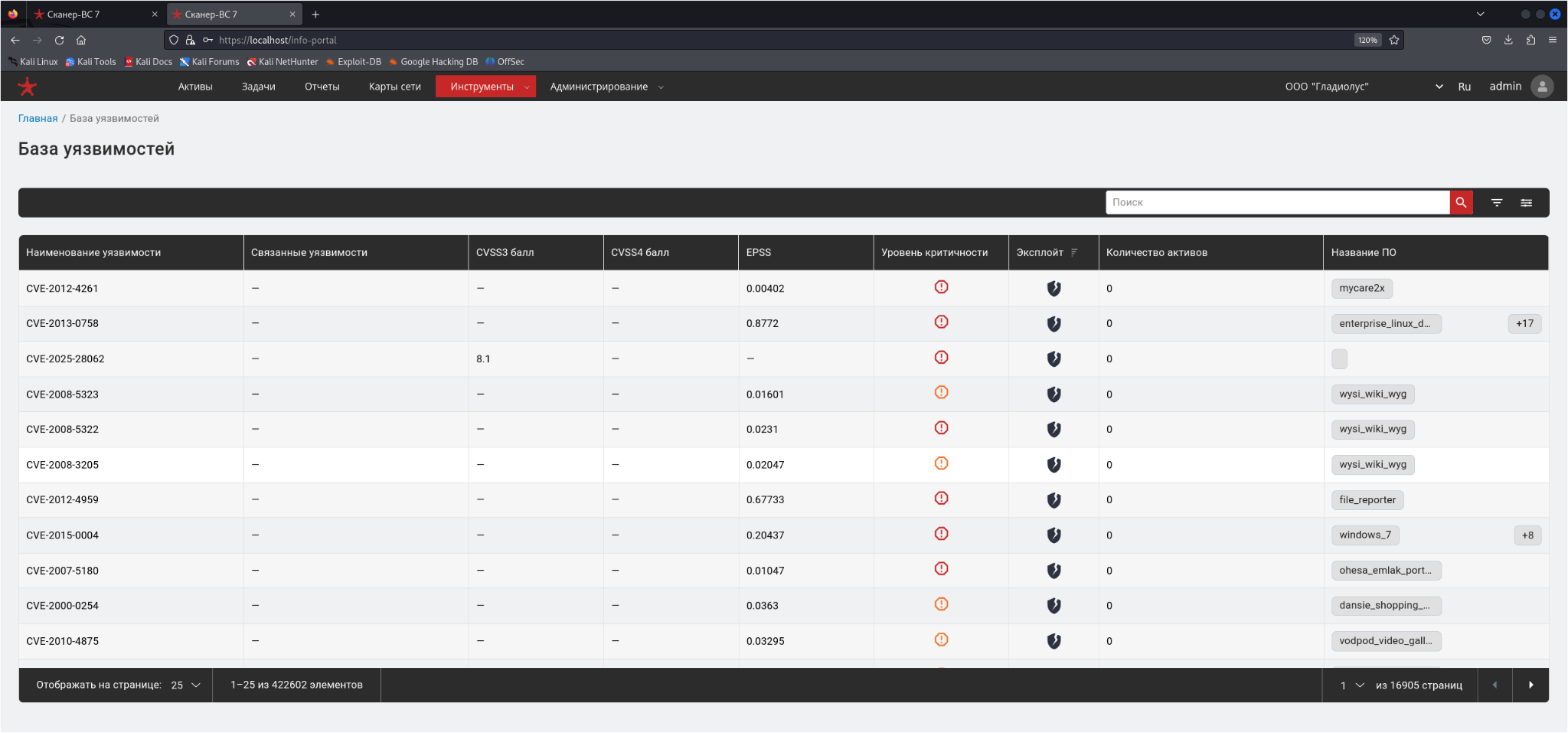Click exploit shield icon for CVE-2013-0758
This screenshot has width=1568, height=733.
(1053, 323)
